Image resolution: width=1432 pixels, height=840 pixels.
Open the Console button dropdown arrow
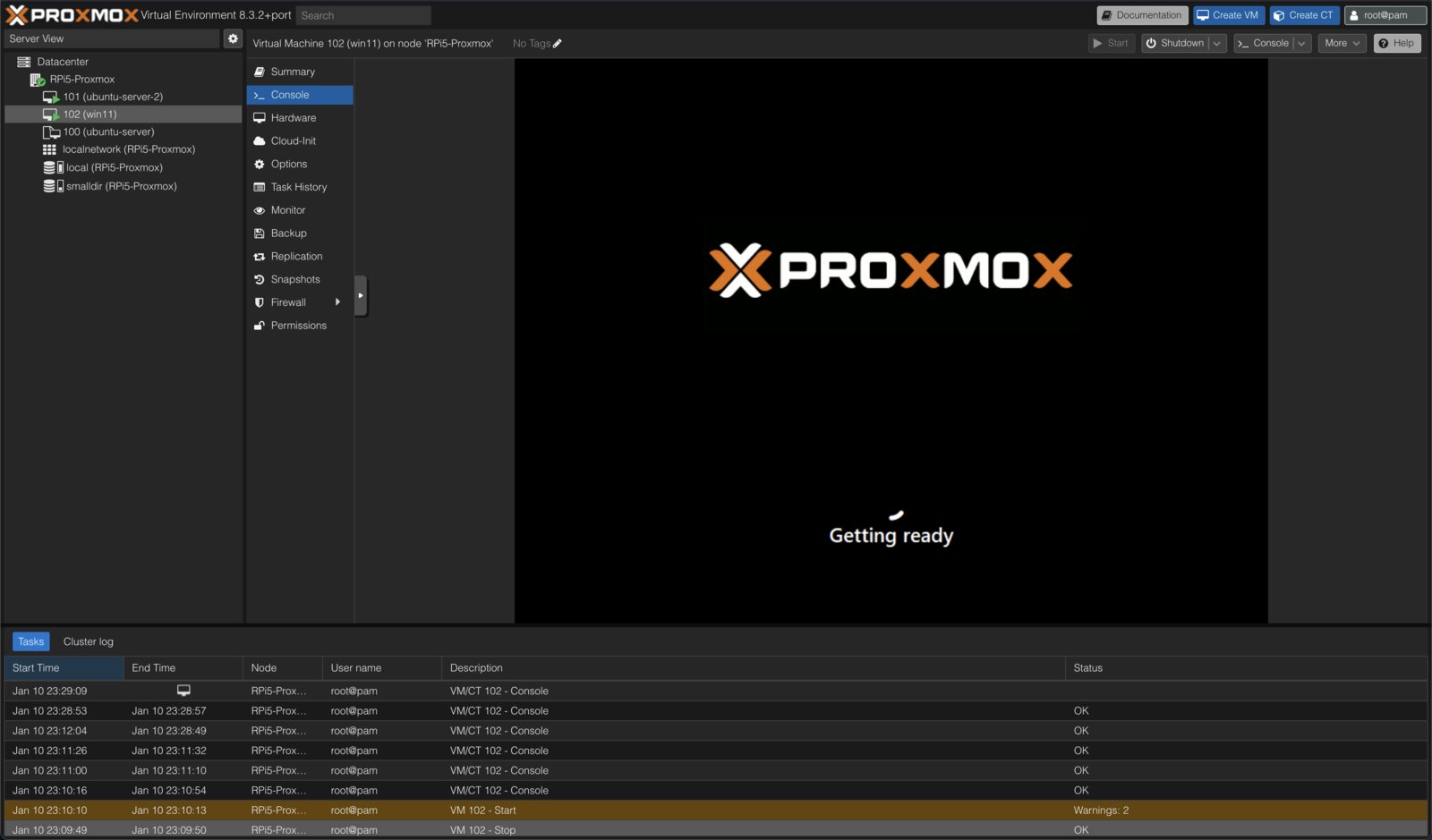[1302, 43]
